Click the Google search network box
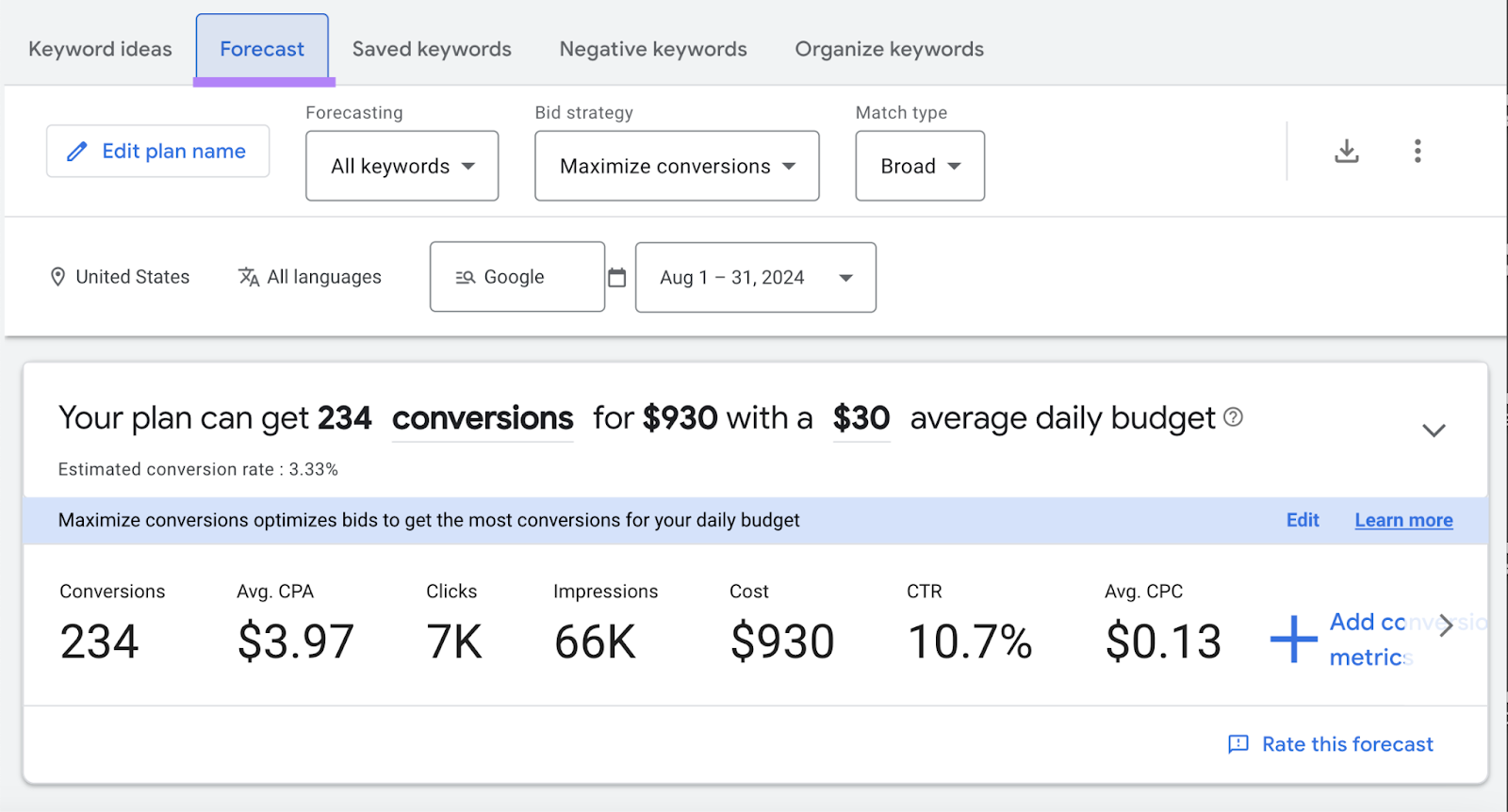Viewport: 1508px width, 812px height. [517, 277]
